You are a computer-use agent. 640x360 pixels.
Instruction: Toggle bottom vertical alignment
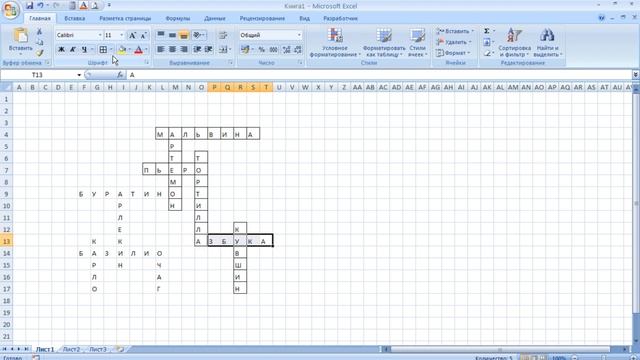[x=184, y=35]
